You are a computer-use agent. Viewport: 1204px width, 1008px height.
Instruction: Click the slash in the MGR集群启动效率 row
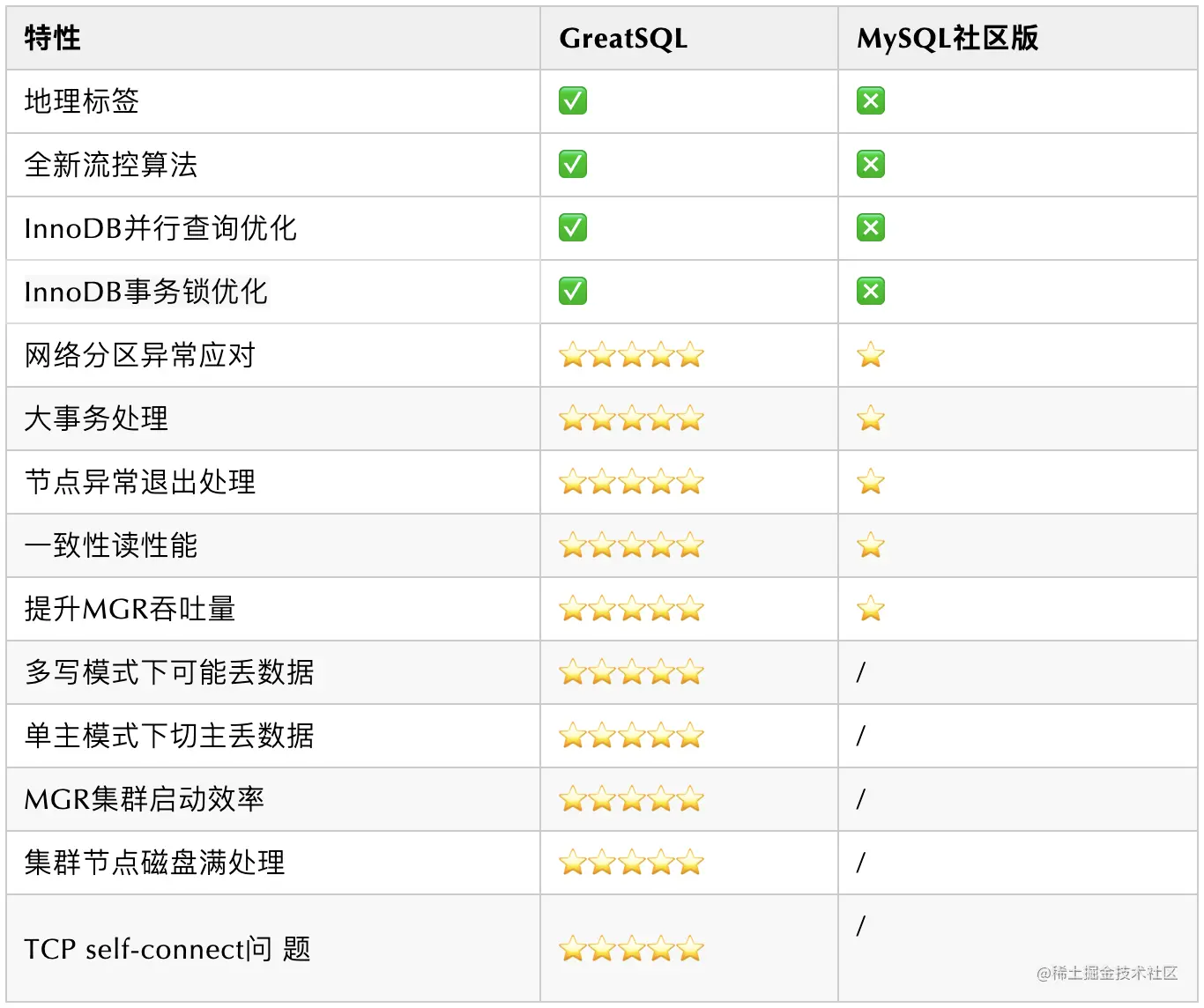tap(861, 799)
